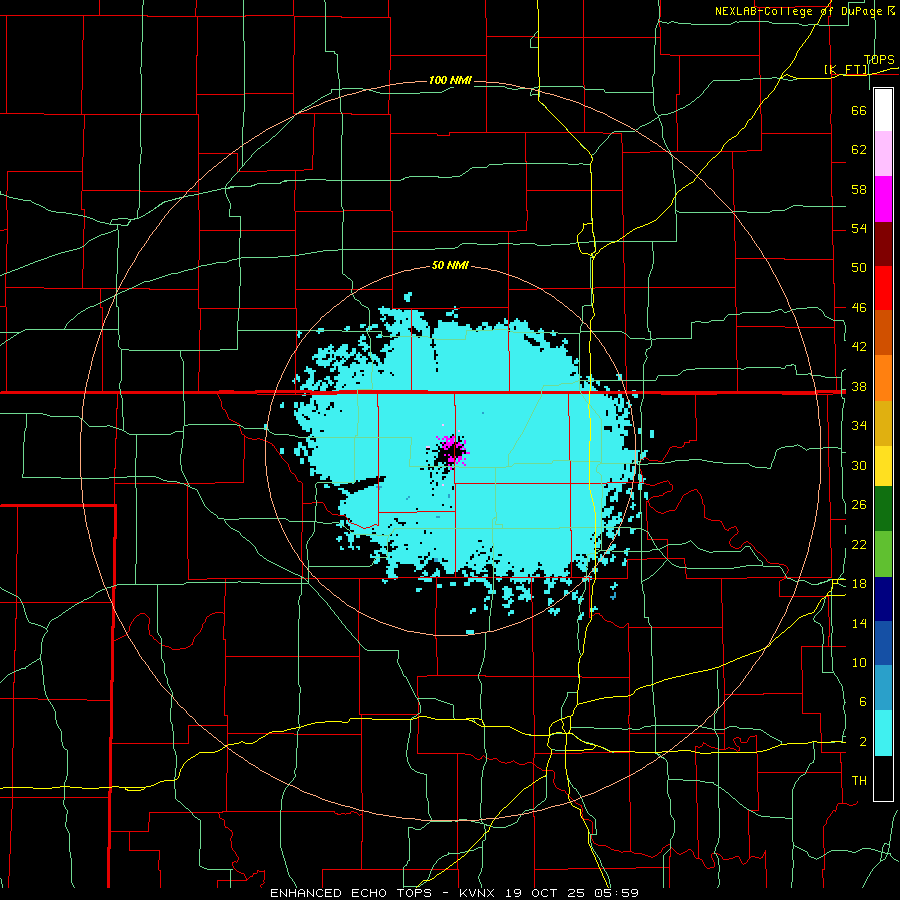
Task: Click the dark green legend swatch
Action: (883, 509)
